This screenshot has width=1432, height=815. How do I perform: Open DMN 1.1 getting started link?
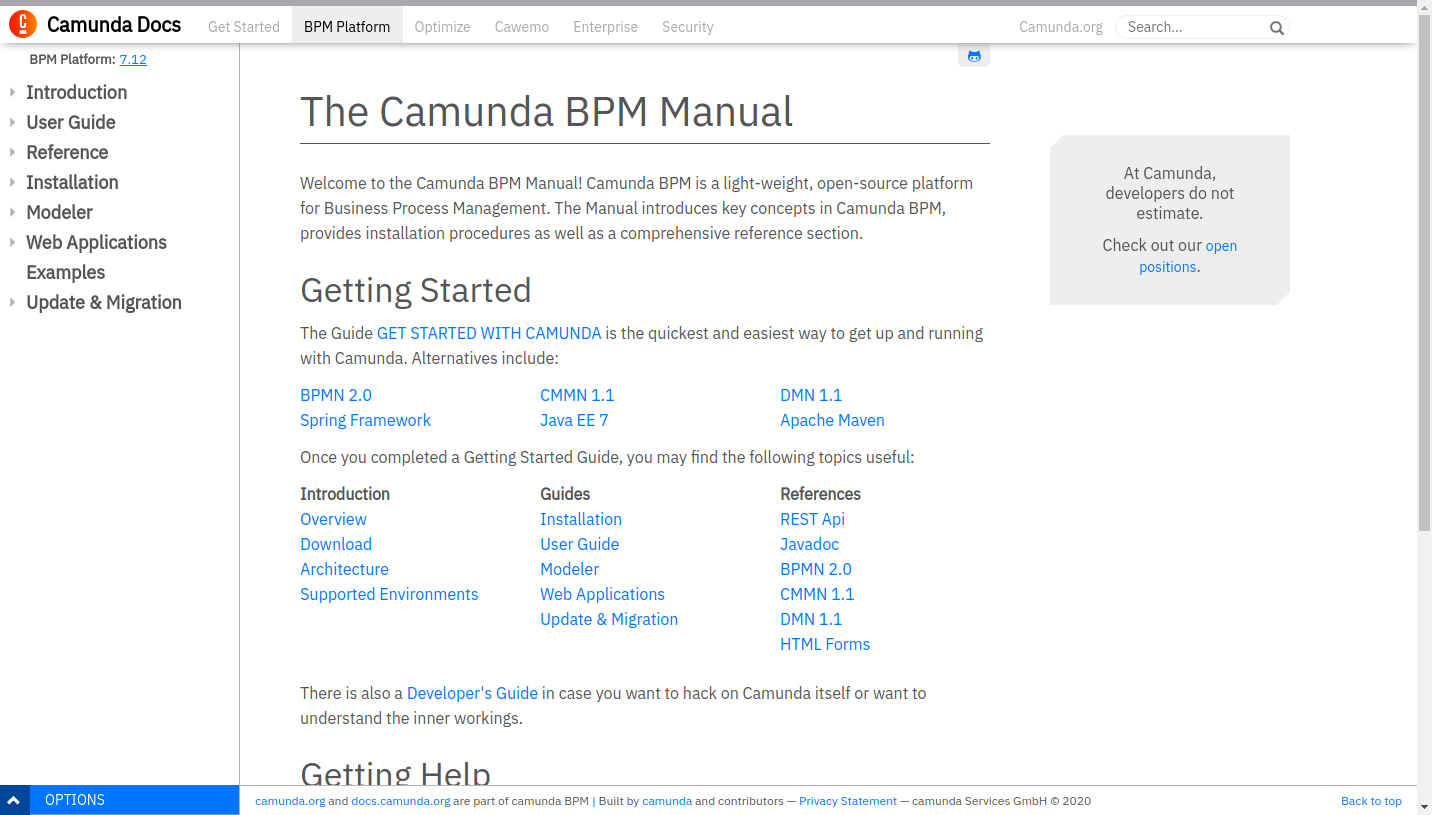click(x=811, y=395)
